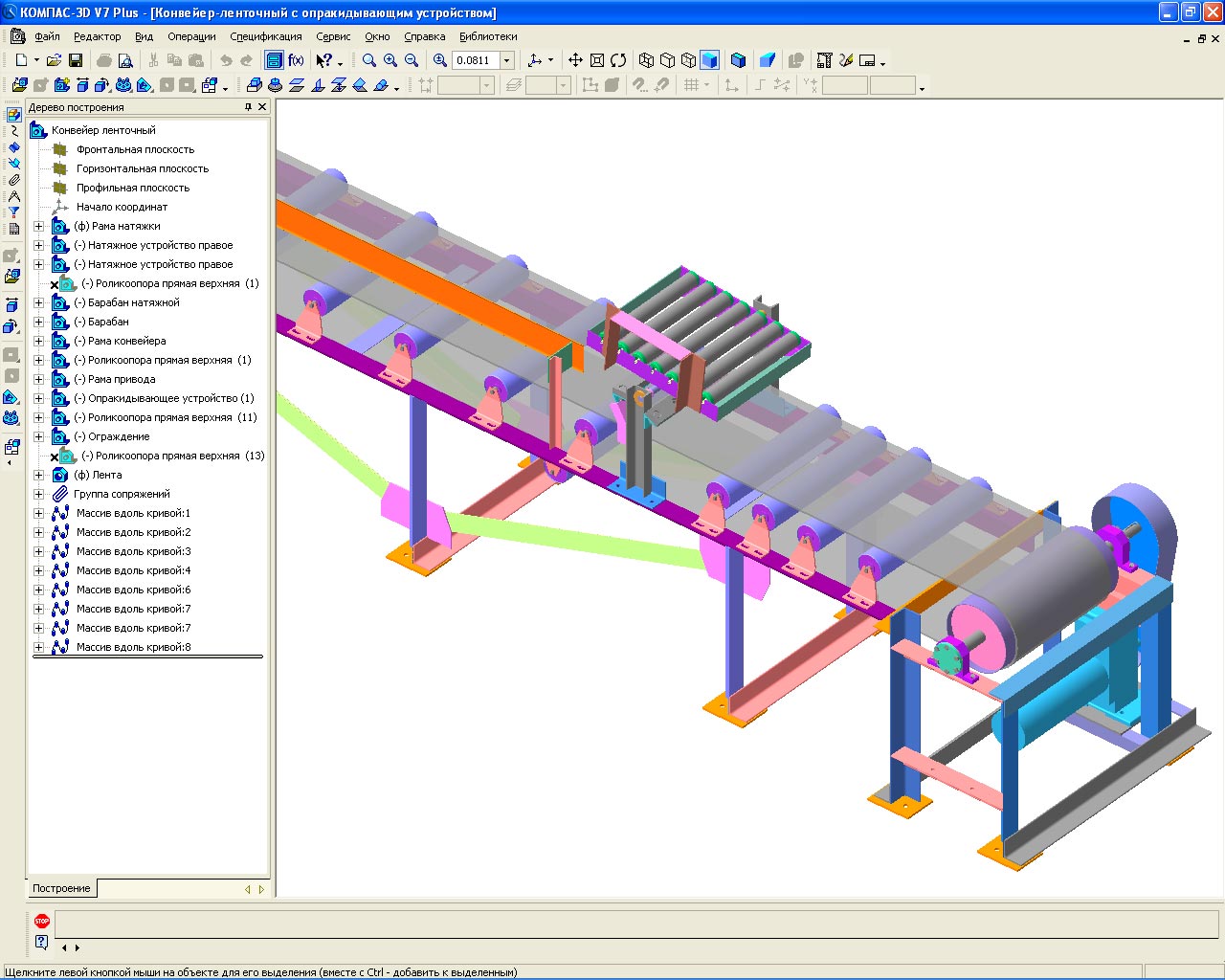Switch to thin hidden lines display

click(688, 60)
